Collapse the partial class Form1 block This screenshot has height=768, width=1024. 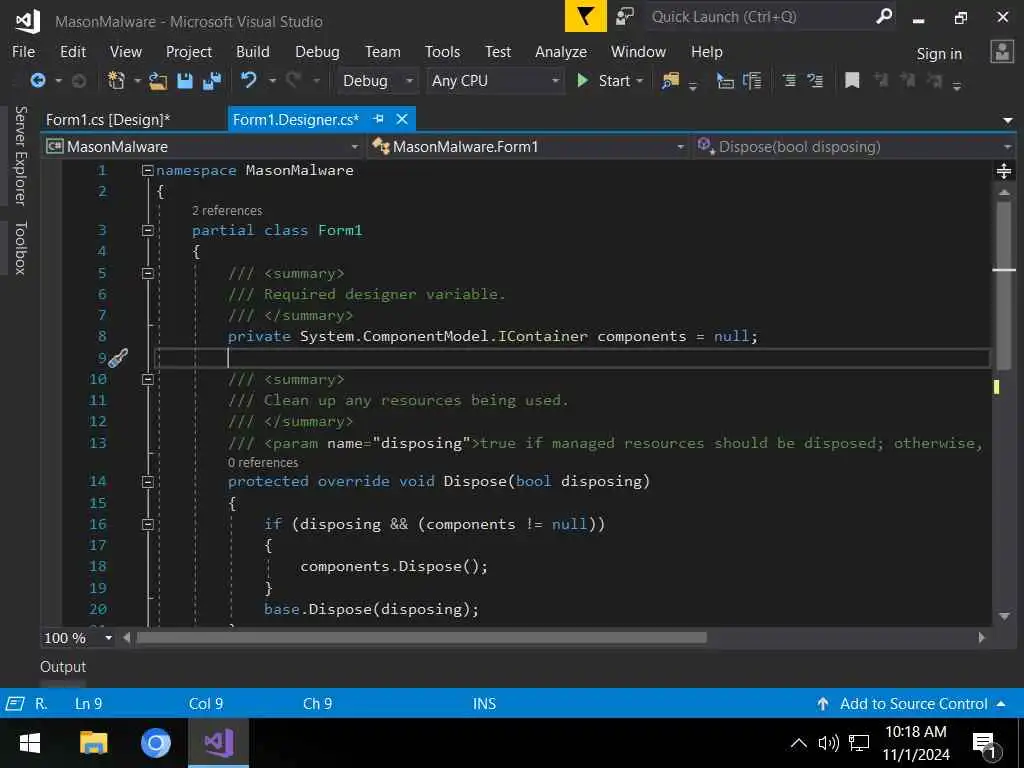148,231
